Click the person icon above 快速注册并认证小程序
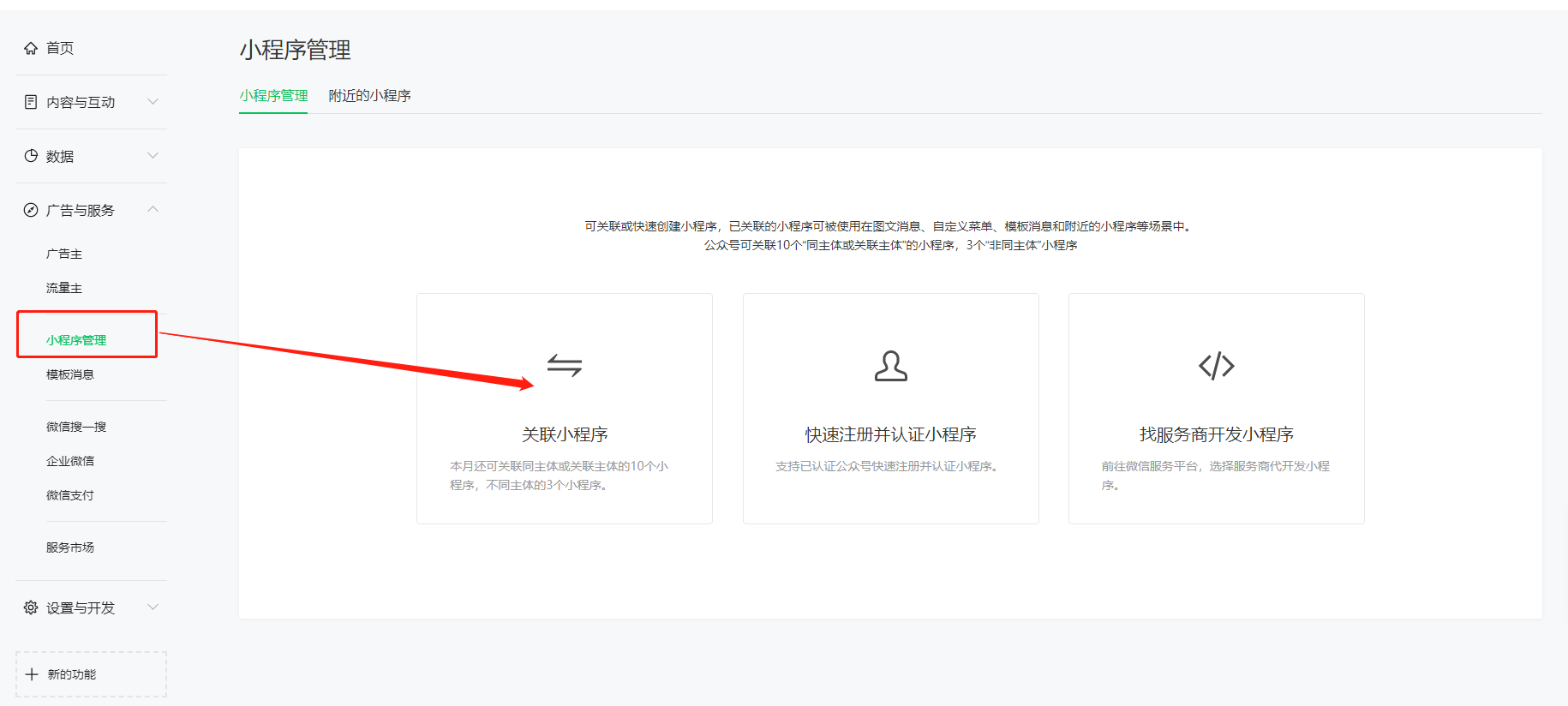 click(x=891, y=366)
